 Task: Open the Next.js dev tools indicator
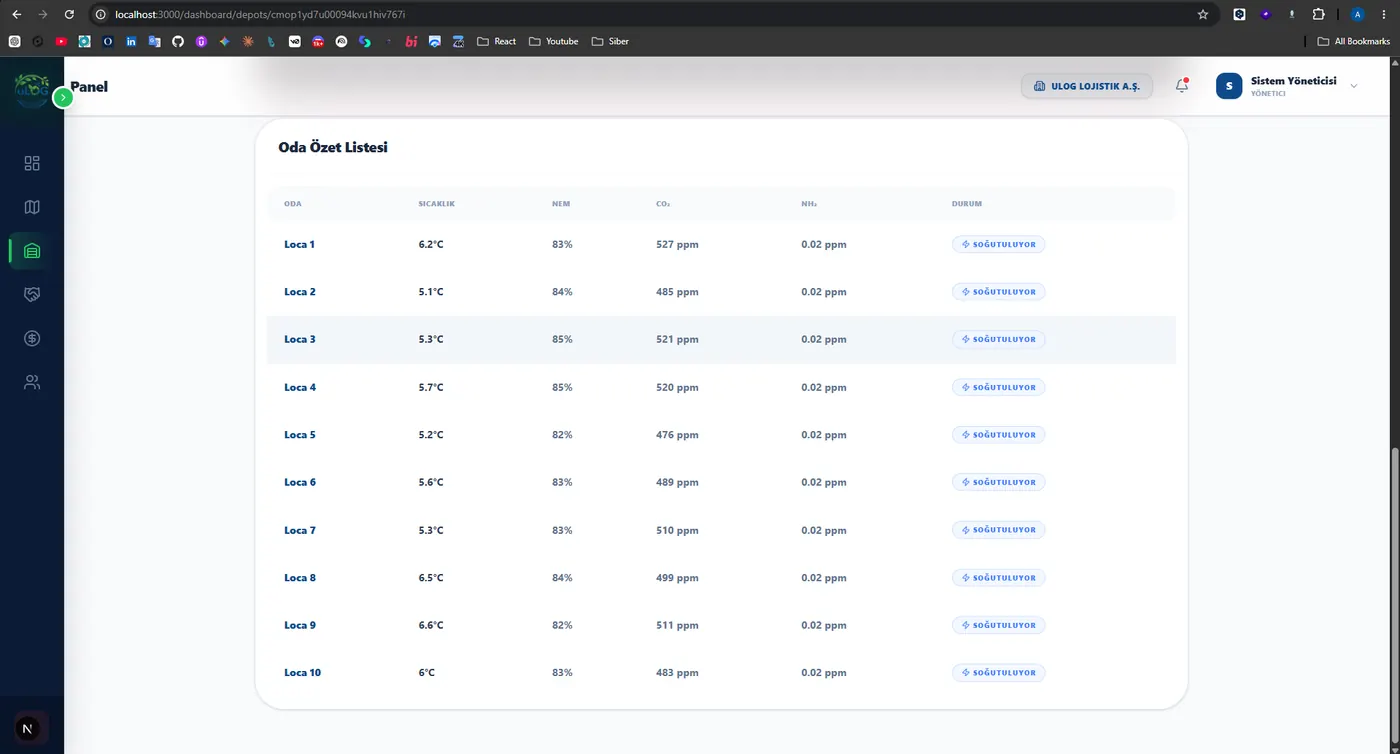coord(27,729)
